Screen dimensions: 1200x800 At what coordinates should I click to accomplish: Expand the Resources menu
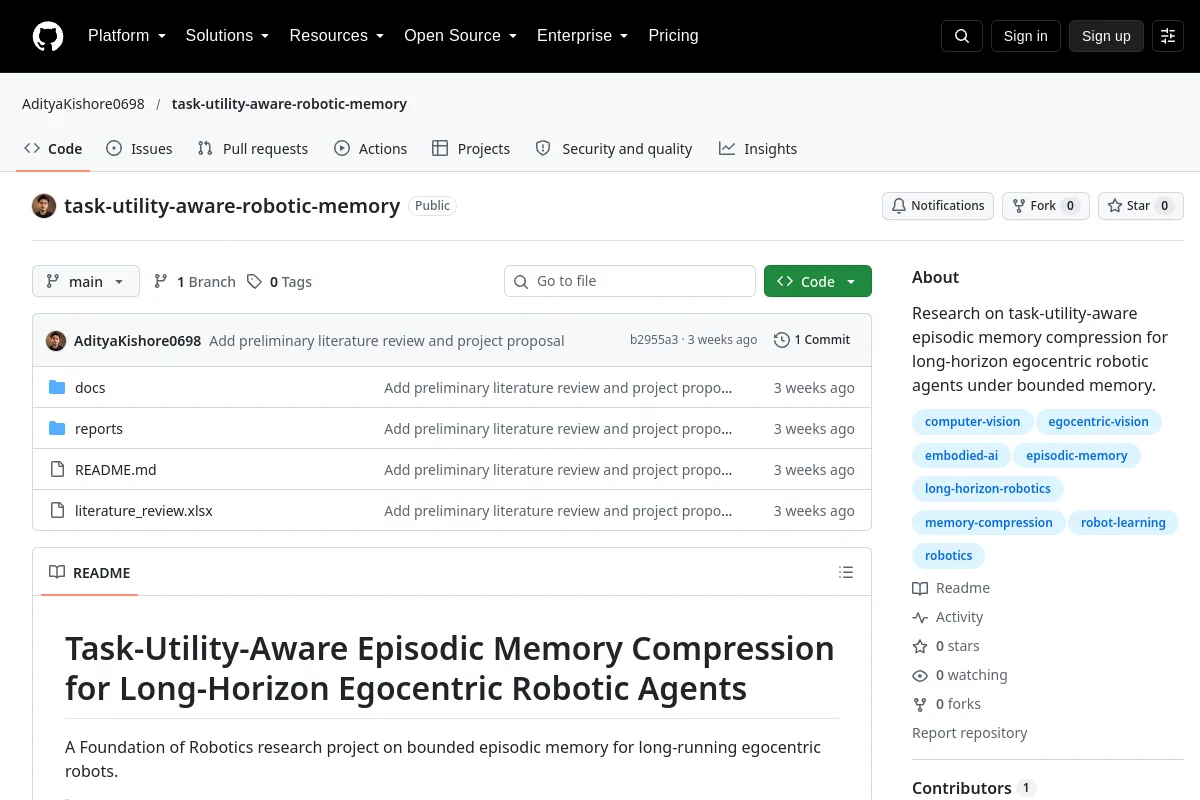pyautogui.click(x=337, y=36)
